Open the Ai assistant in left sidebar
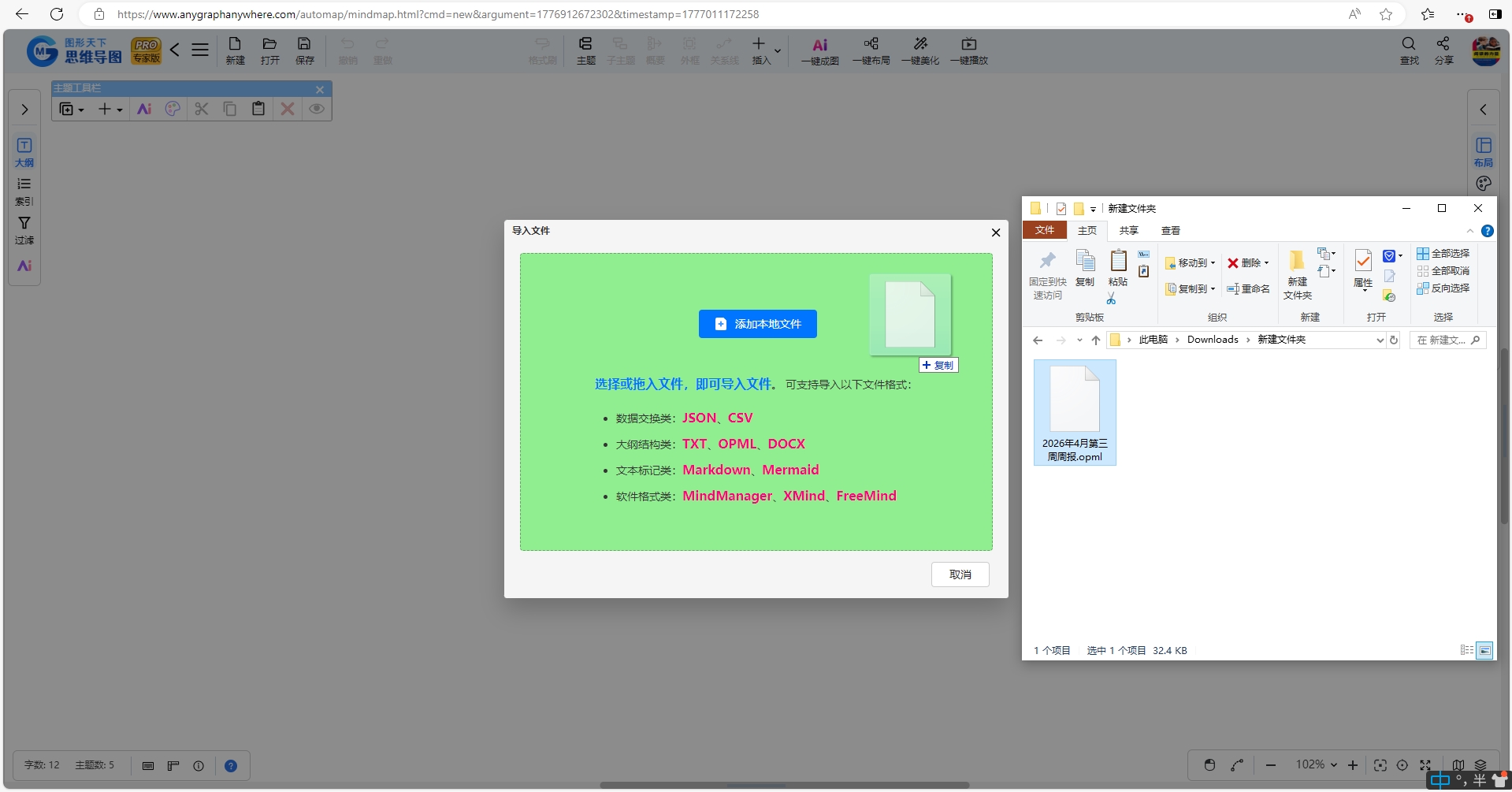The image size is (1512, 792). [24, 266]
